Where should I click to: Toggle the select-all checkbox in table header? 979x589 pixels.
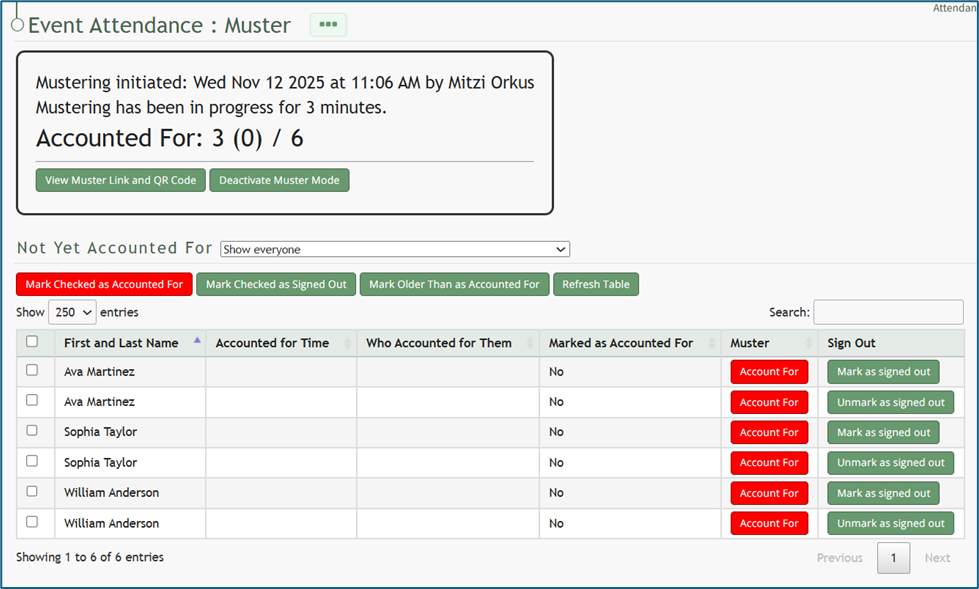click(32, 342)
